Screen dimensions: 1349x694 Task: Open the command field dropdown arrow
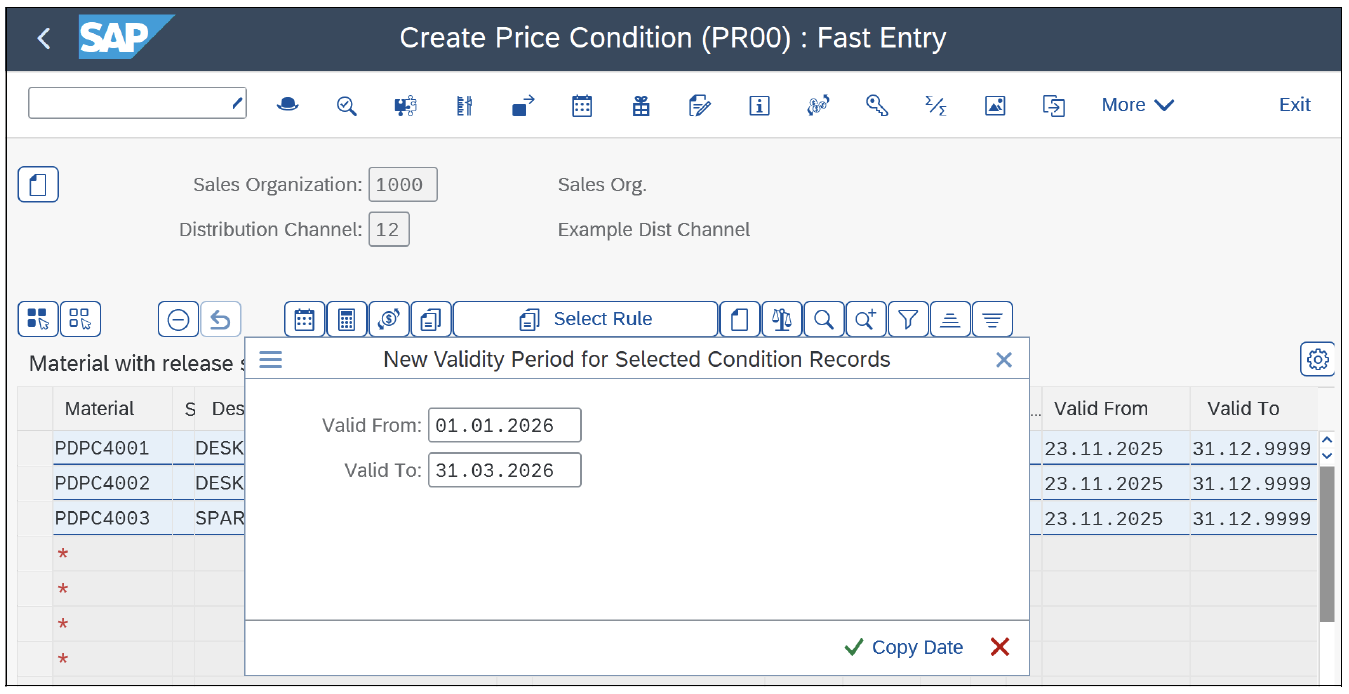click(236, 102)
